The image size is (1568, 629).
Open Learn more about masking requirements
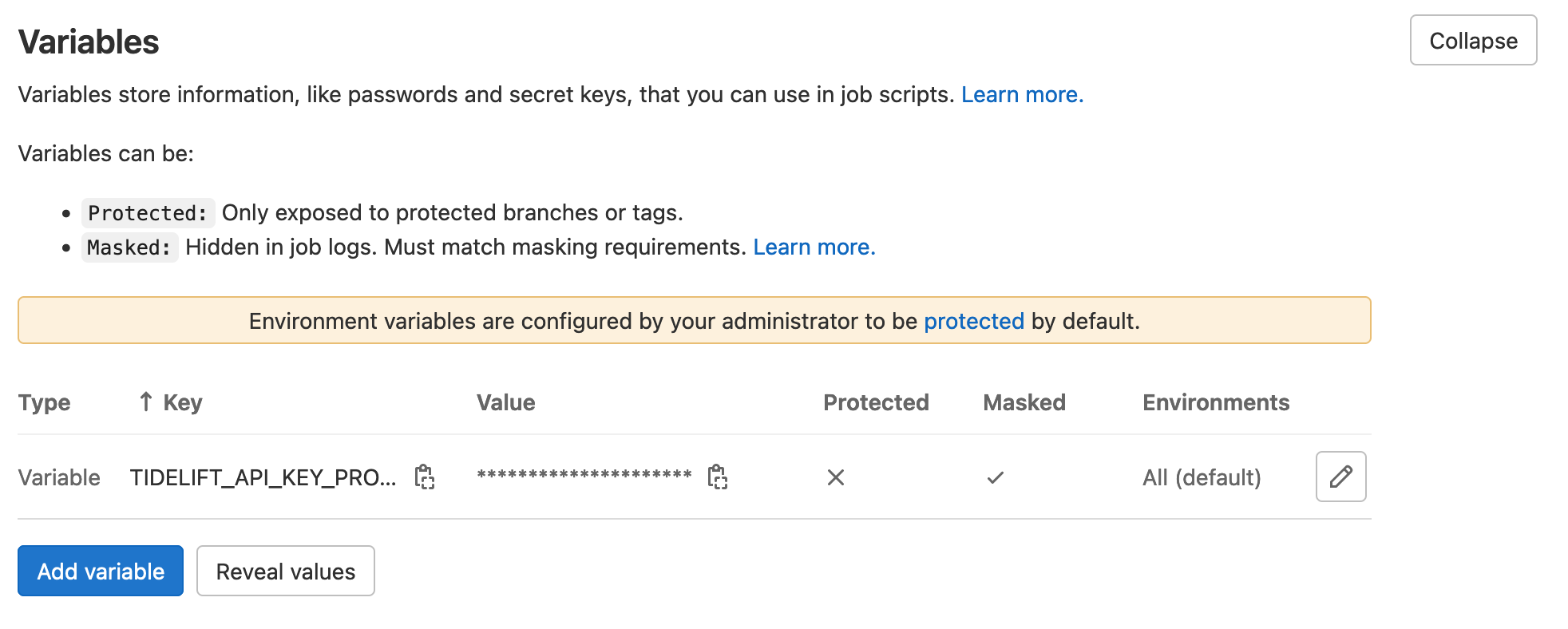[814, 247]
